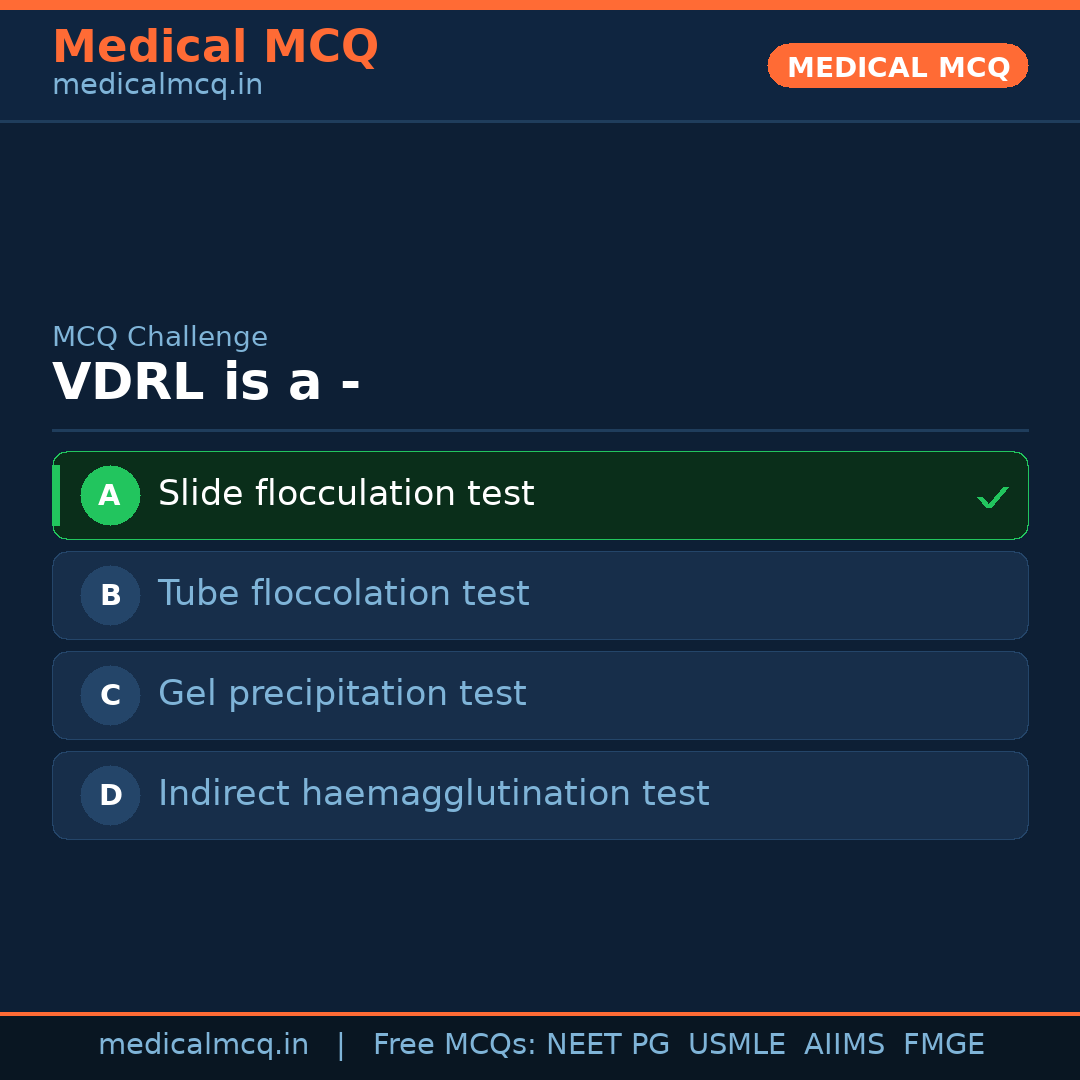1080x1080 pixels.
Task: Choose answer 'Gel precipitation test'
Action: [342, 694]
